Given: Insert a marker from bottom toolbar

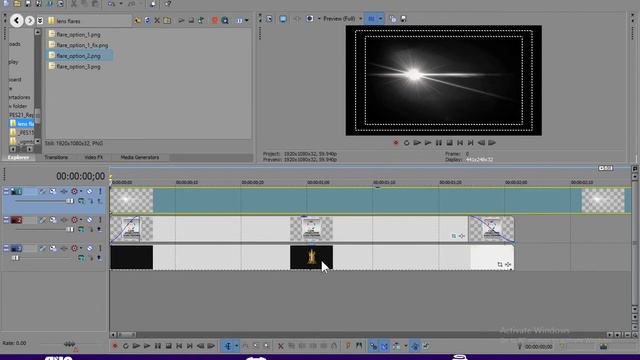Looking at the screenshot, I should [x=348, y=346].
